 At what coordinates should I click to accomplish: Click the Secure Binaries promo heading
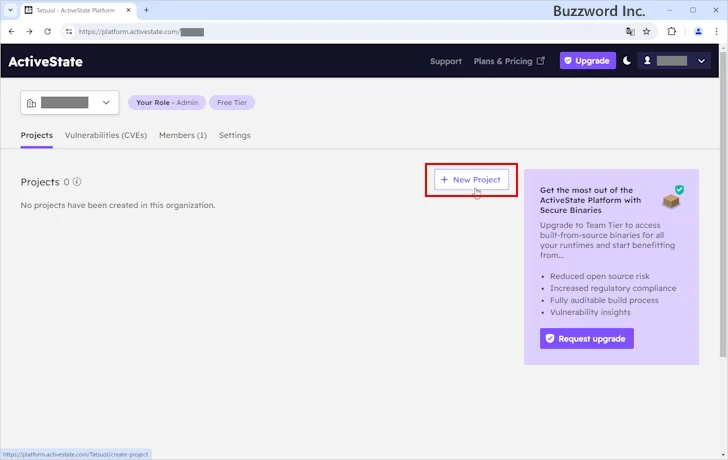591,200
